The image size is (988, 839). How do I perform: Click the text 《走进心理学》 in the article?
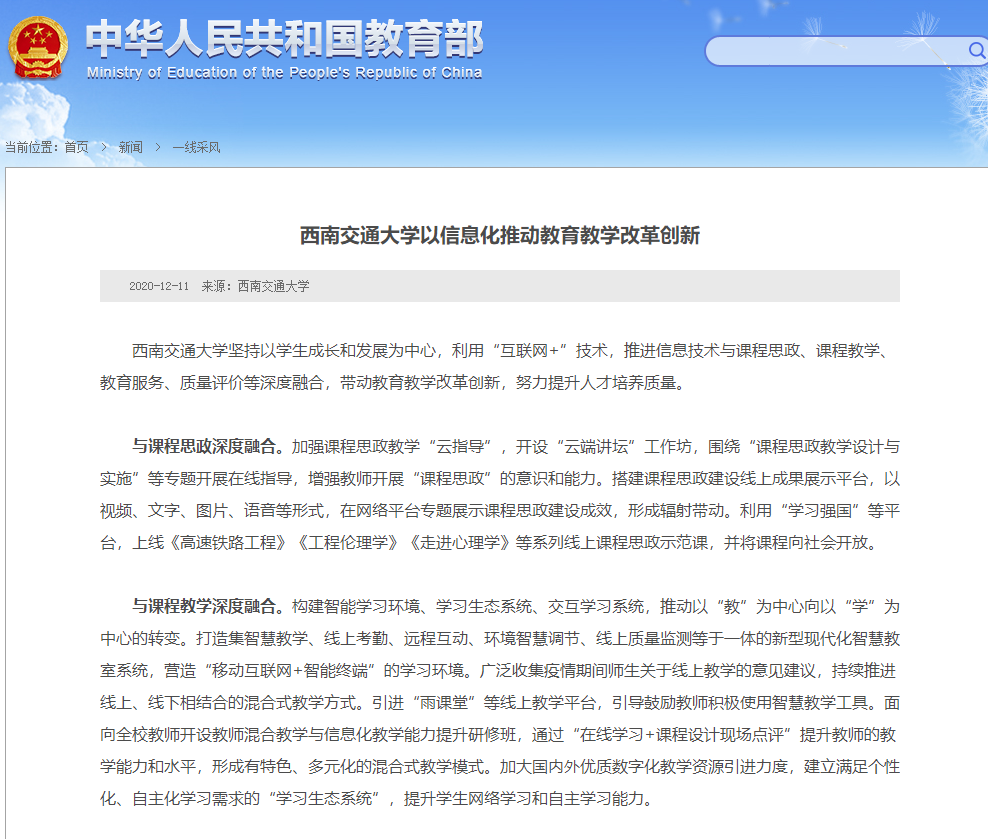(x=459, y=542)
